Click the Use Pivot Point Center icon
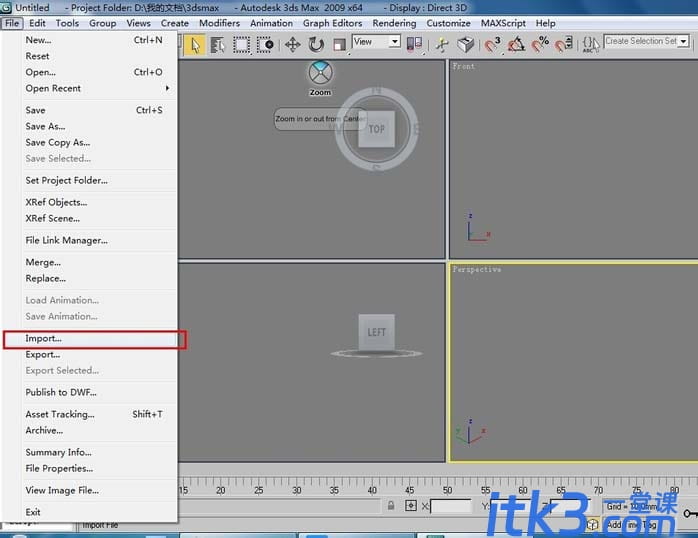This screenshot has width=698, height=538. coord(414,44)
